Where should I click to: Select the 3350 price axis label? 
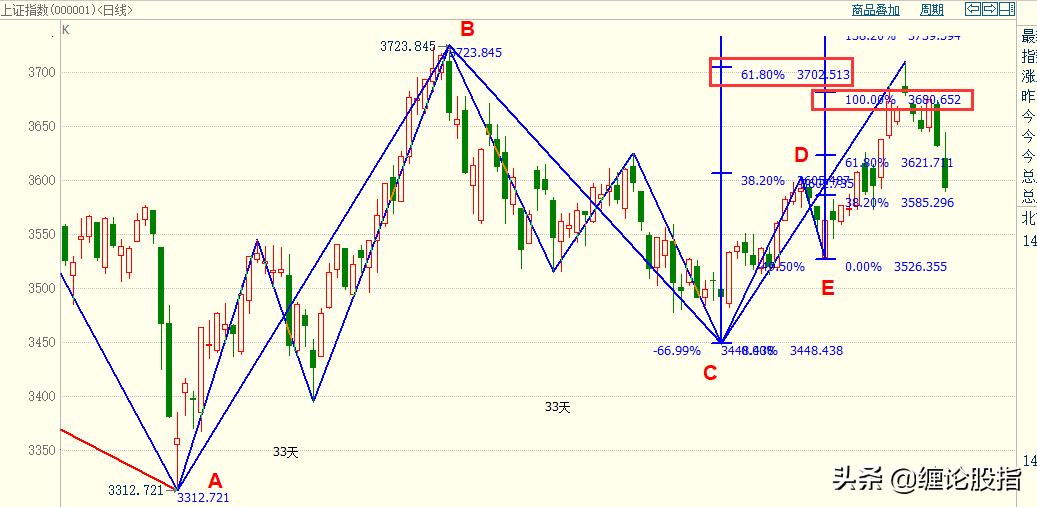[43, 451]
